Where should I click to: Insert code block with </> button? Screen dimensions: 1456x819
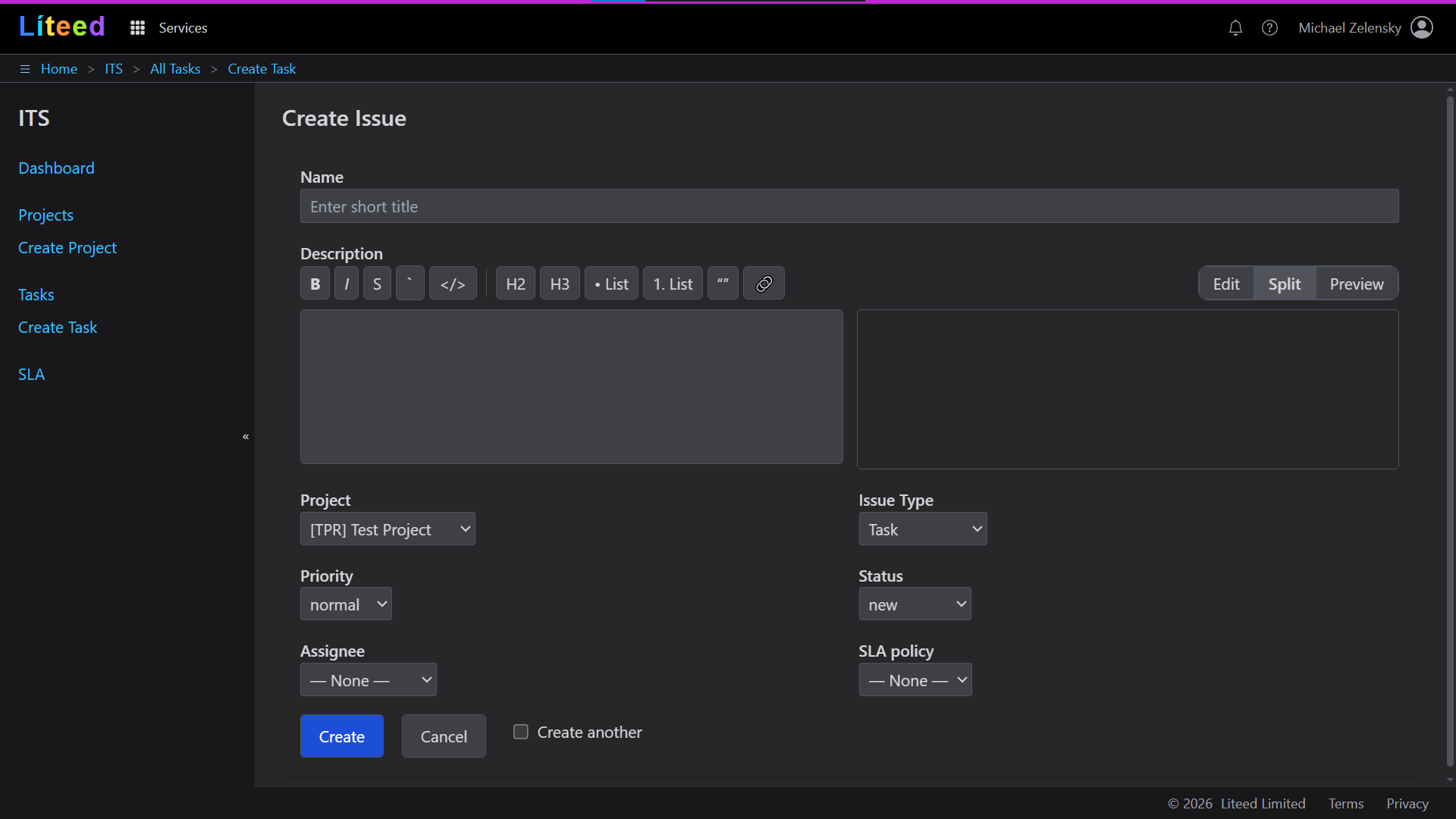click(x=453, y=284)
